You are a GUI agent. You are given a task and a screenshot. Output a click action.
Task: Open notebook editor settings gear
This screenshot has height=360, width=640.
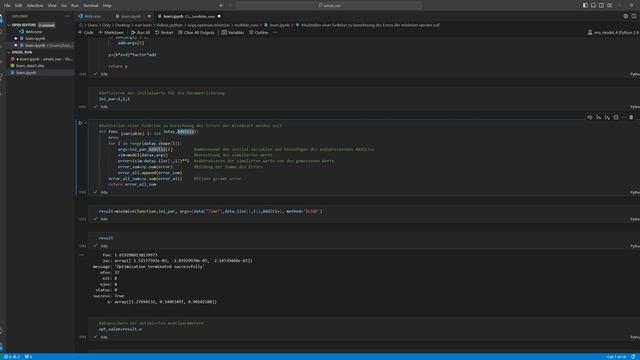(x=626, y=16)
